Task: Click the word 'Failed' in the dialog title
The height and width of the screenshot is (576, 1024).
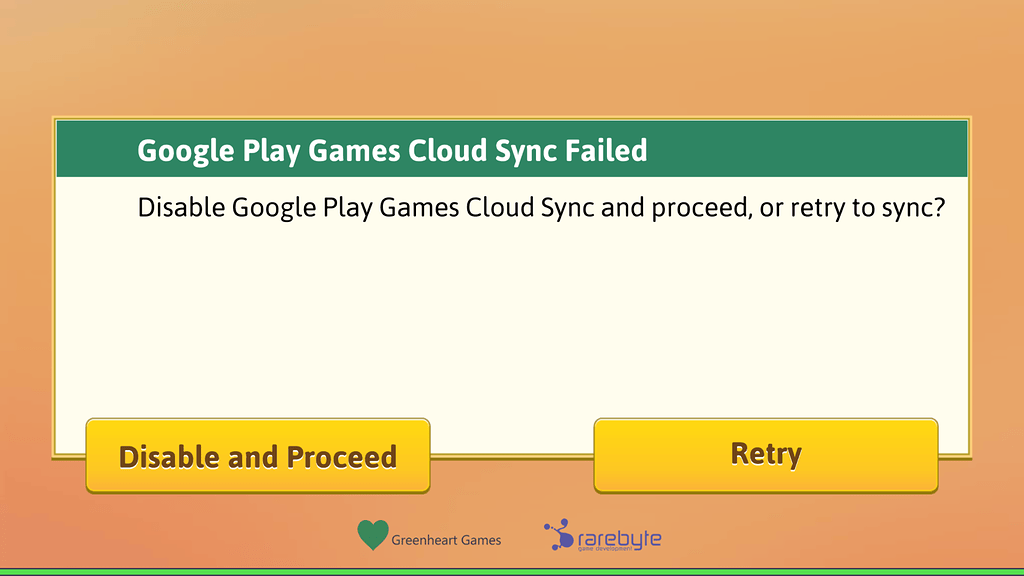Action: [x=606, y=150]
